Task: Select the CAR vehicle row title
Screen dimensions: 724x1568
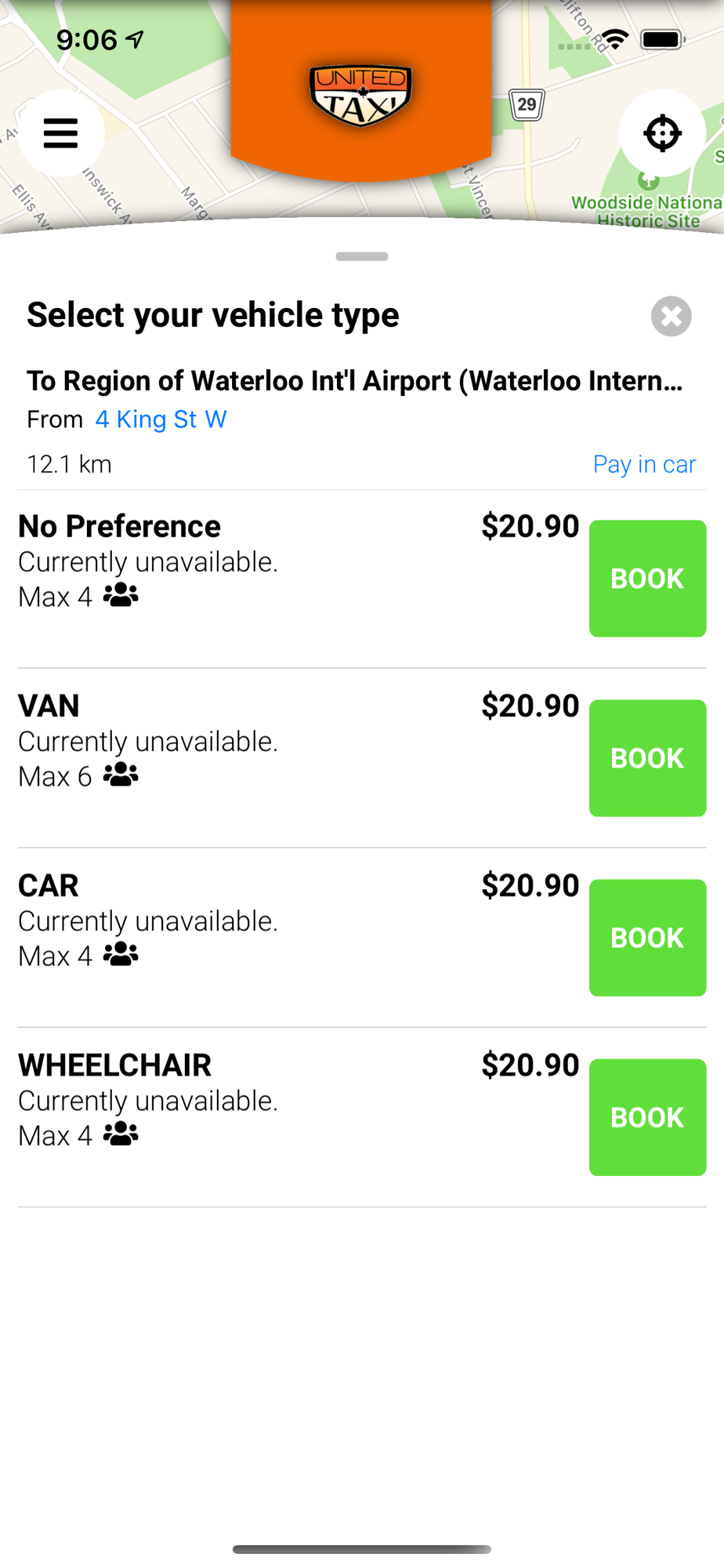Action: [x=49, y=886]
